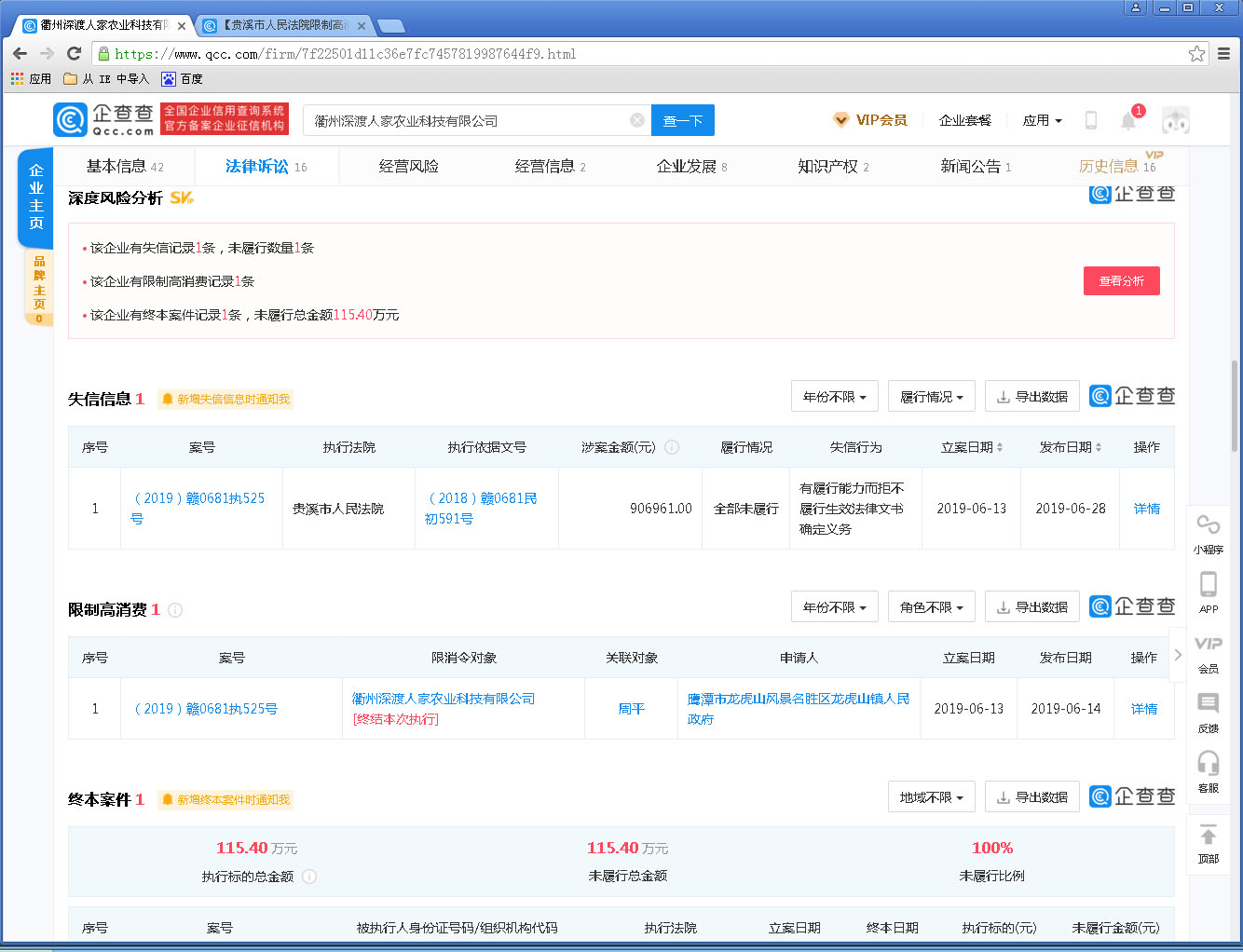Open 年份不限 dropdown in 失信信息
1243x952 pixels.
(835, 397)
